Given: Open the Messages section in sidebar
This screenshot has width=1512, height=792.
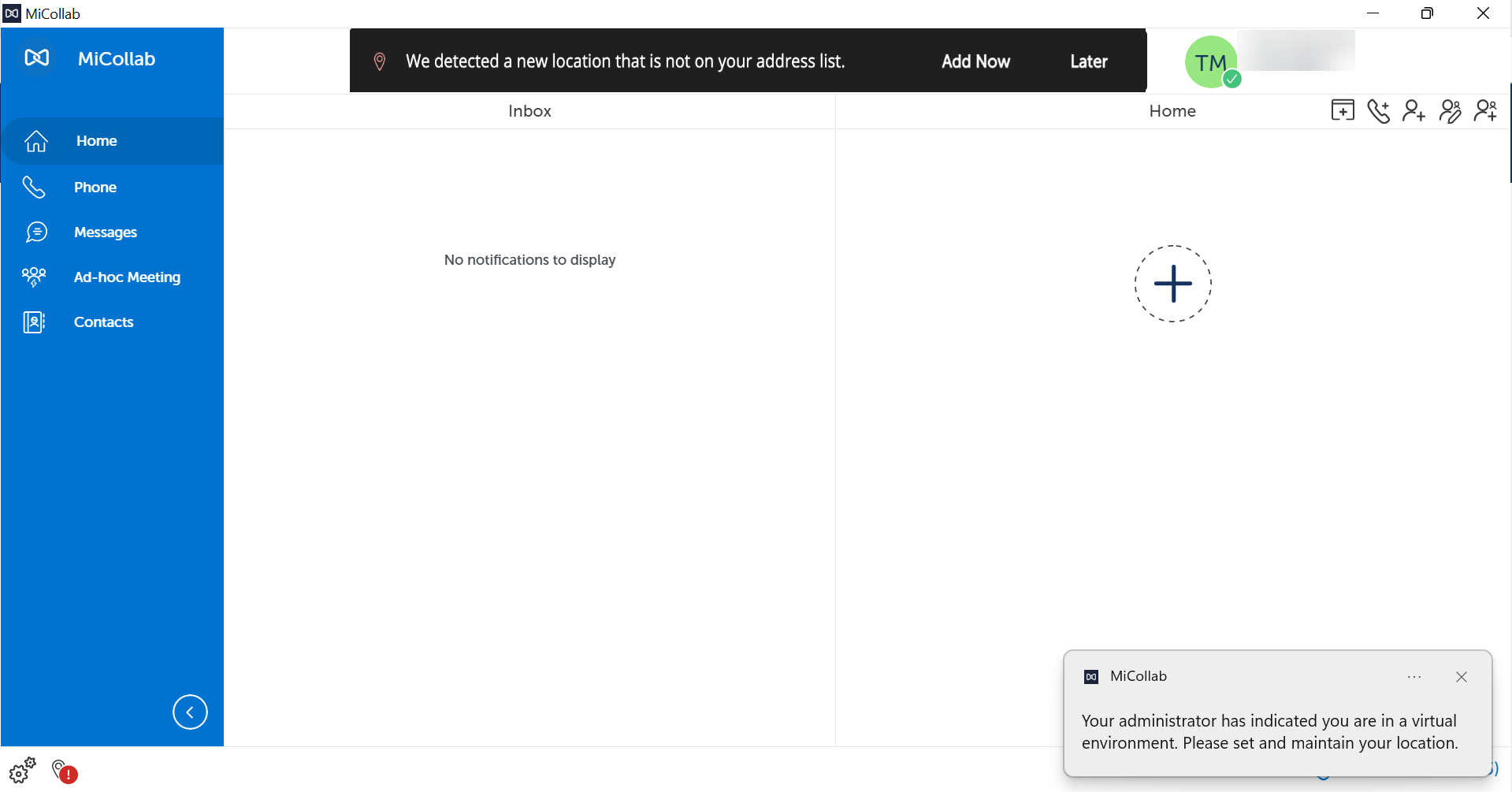Looking at the screenshot, I should (112, 232).
